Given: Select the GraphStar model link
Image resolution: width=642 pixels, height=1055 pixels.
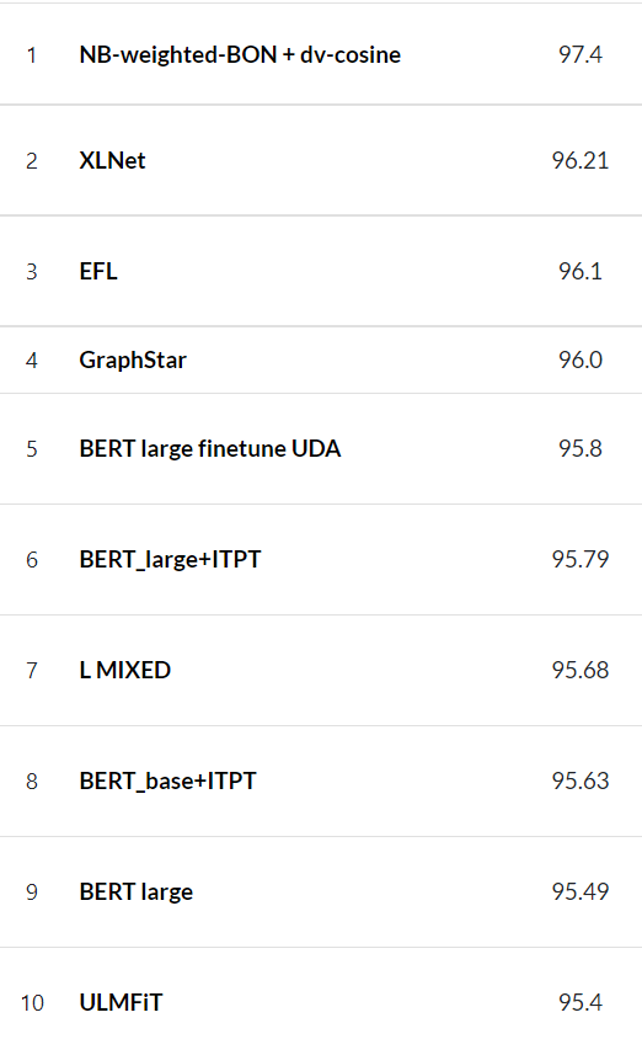Looking at the screenshot, I should point(133,360).
